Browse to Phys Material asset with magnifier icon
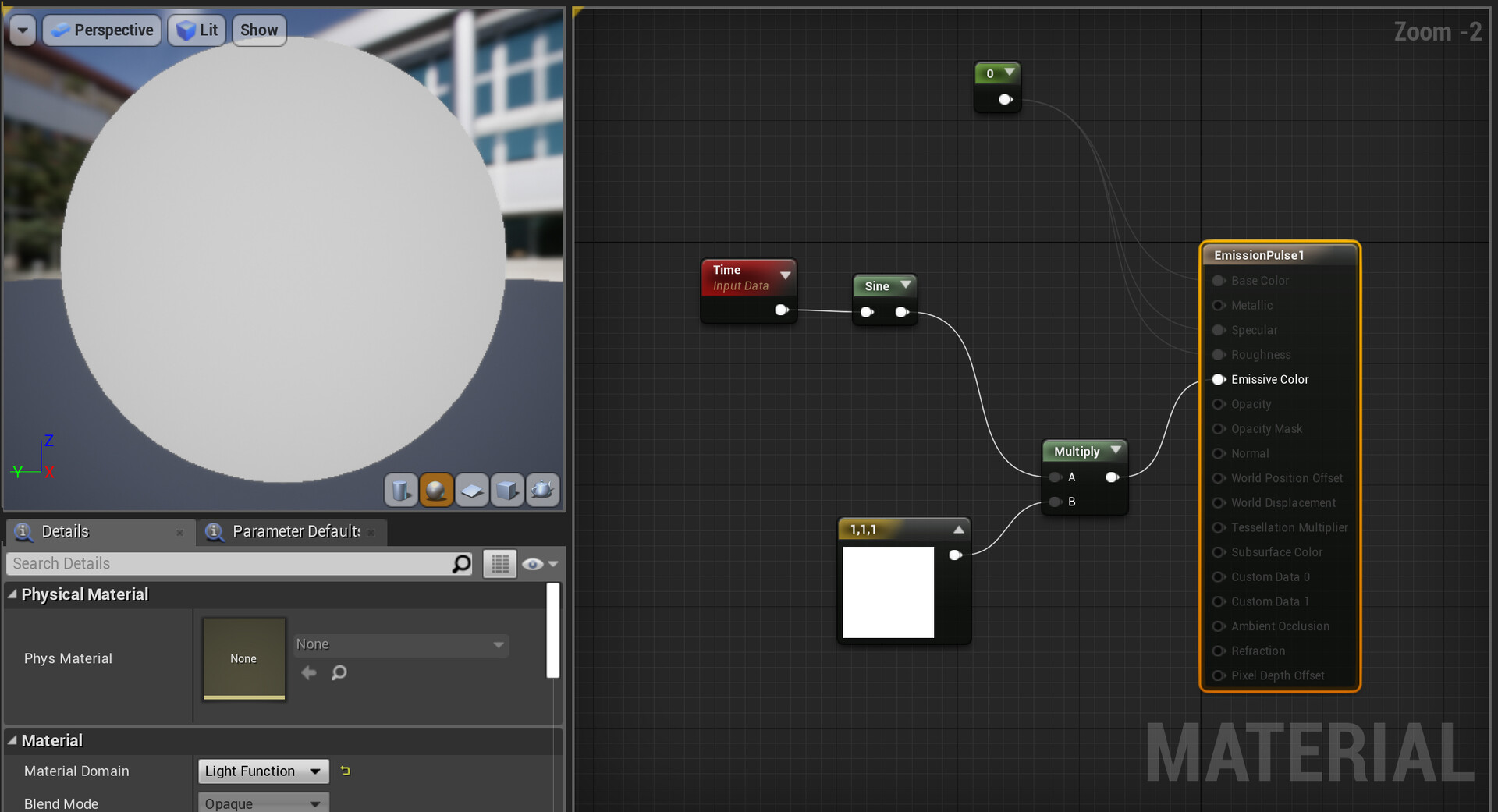The height and width of the screenshot is (812, 1498). click(x=339, y=672)
